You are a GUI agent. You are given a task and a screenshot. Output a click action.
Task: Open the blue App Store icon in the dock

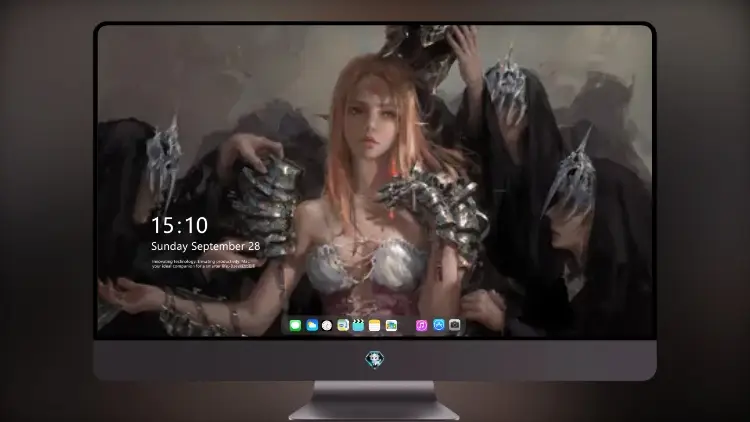tap(439, 325)
